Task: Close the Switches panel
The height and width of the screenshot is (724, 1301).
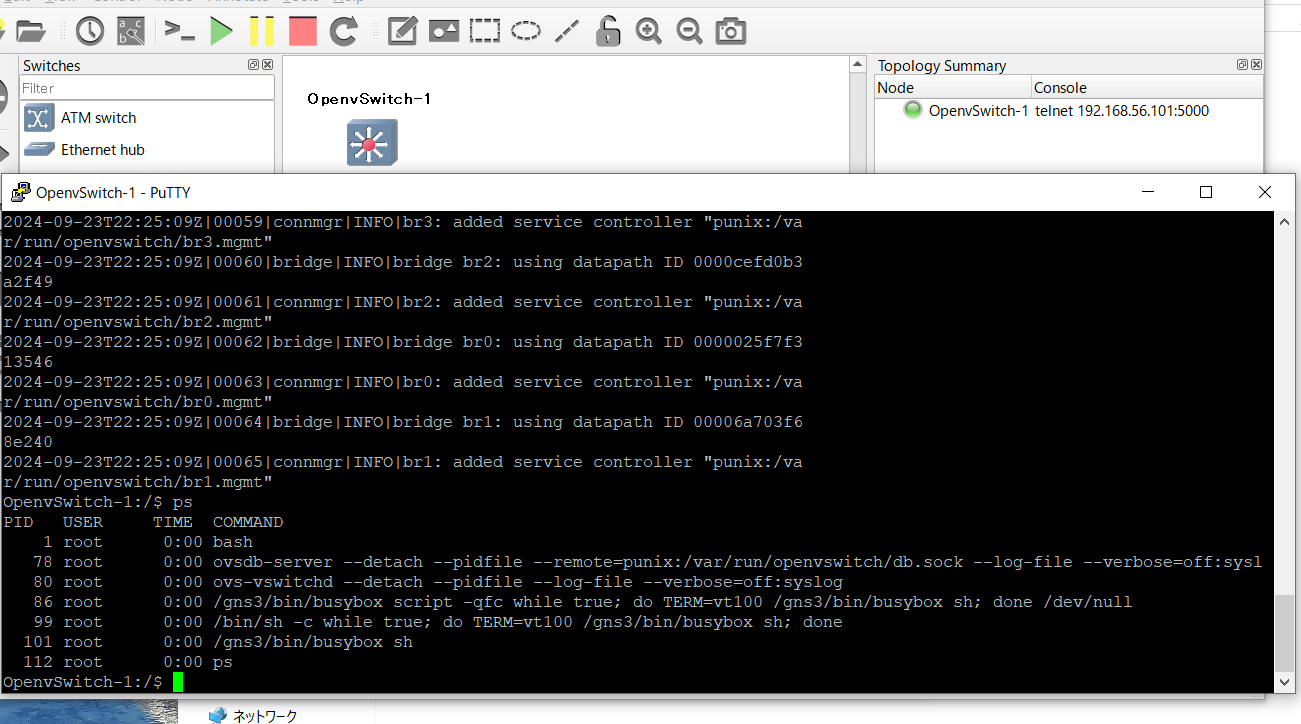Action: 267,65
